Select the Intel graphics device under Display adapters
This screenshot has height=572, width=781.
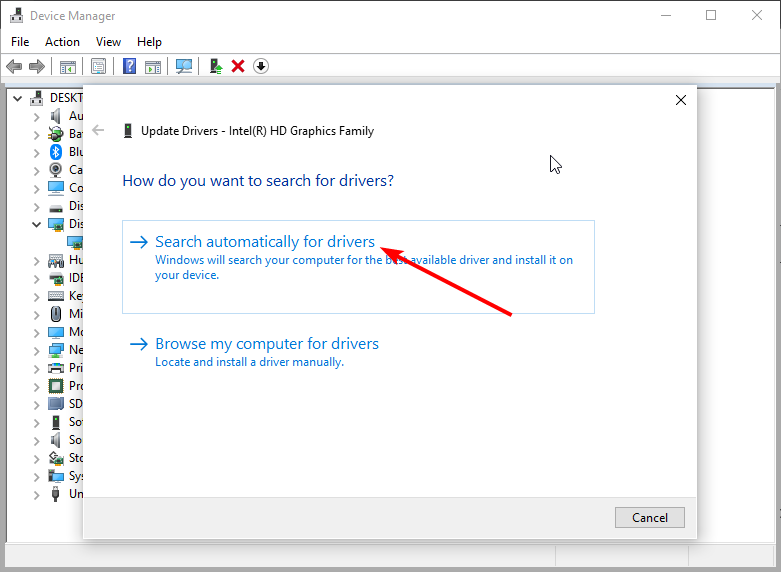click(76, 242)
